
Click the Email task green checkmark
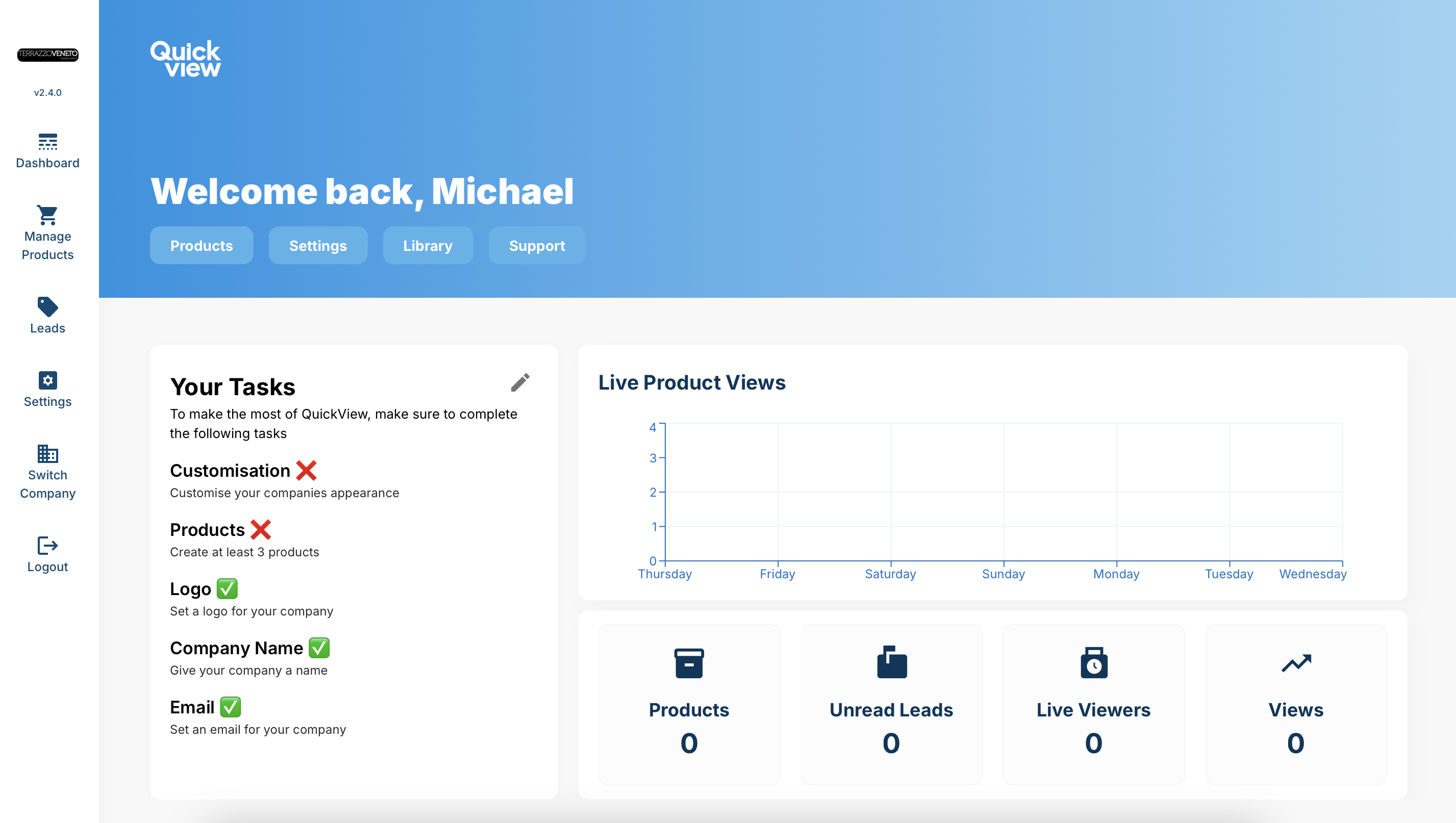pos(230,707)
